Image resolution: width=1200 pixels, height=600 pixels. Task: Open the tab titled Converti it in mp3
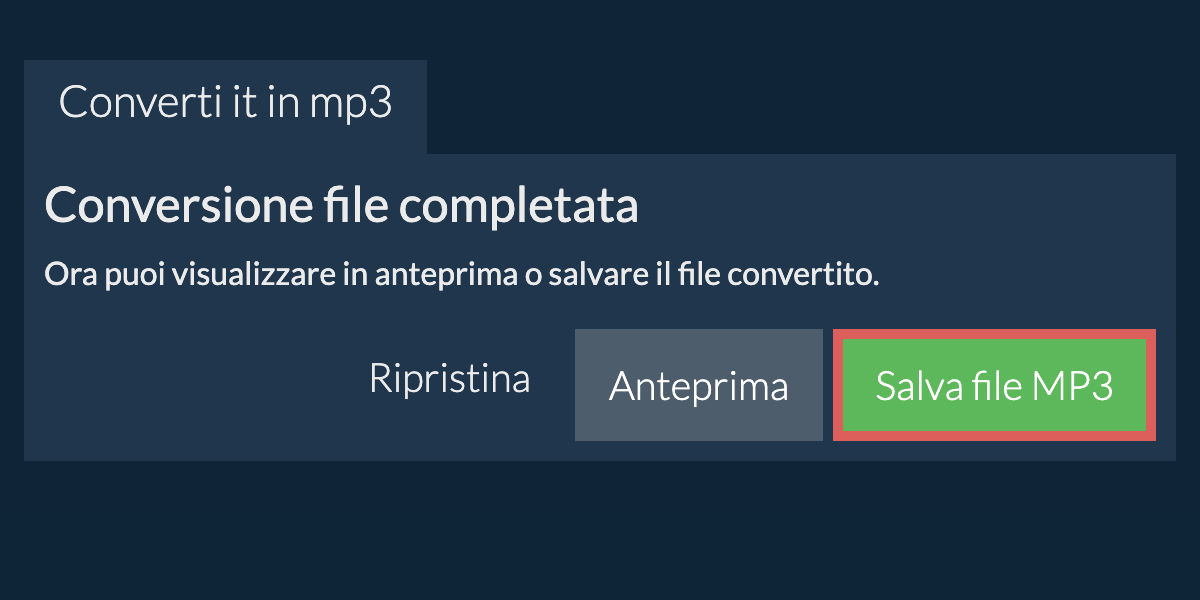[225, 104]
